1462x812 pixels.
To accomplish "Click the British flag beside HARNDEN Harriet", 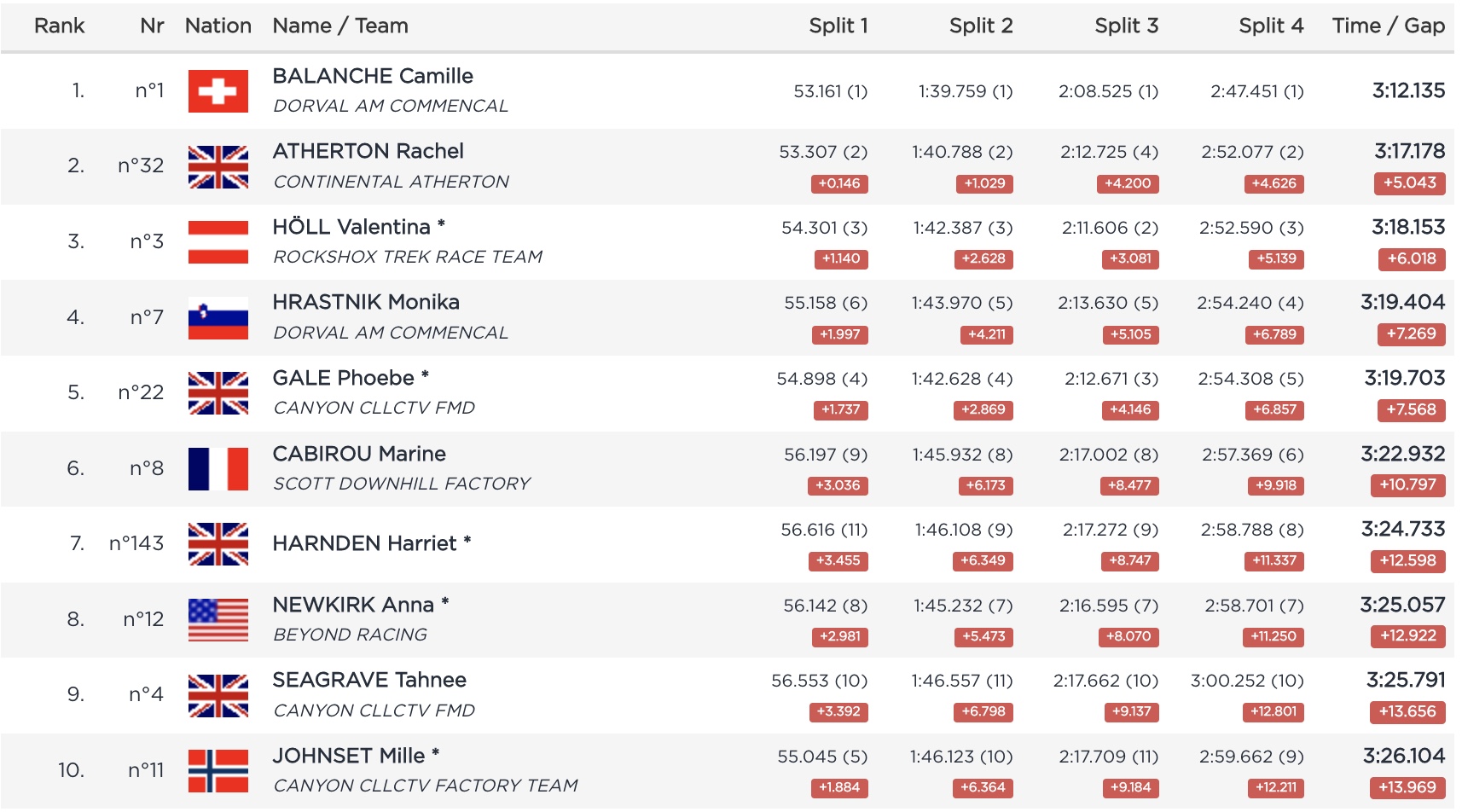I will coord(218,543).
